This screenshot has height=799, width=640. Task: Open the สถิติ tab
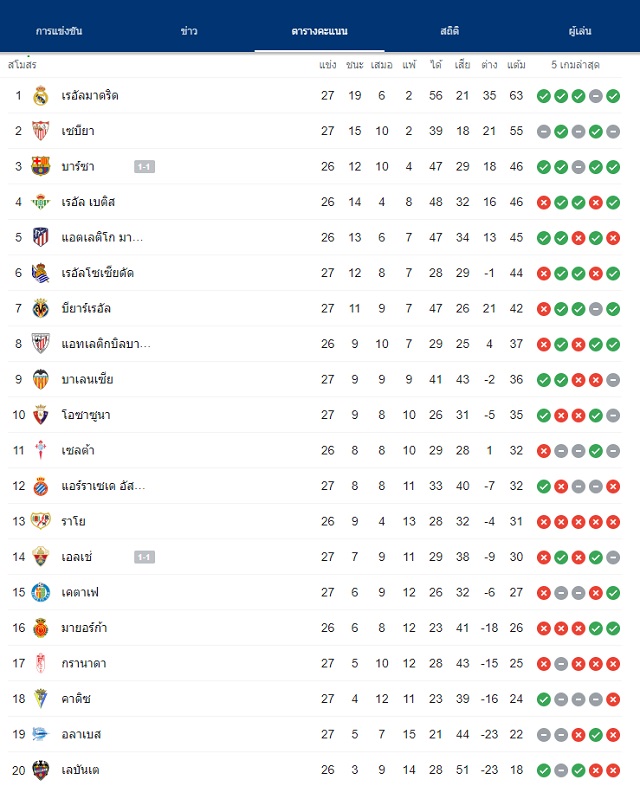(x=449, y=31)
